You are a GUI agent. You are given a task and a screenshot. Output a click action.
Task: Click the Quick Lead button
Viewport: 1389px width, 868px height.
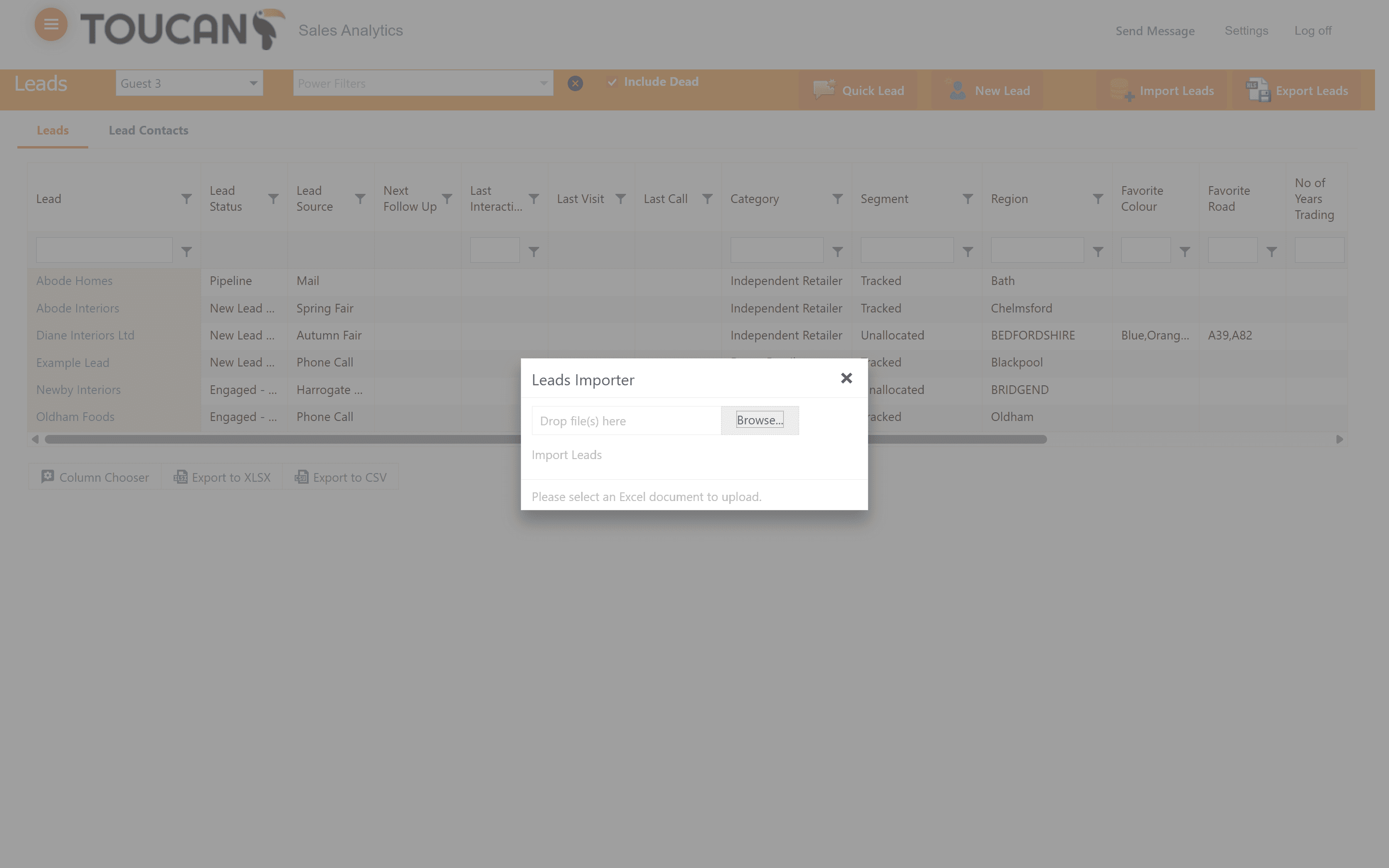858,91
